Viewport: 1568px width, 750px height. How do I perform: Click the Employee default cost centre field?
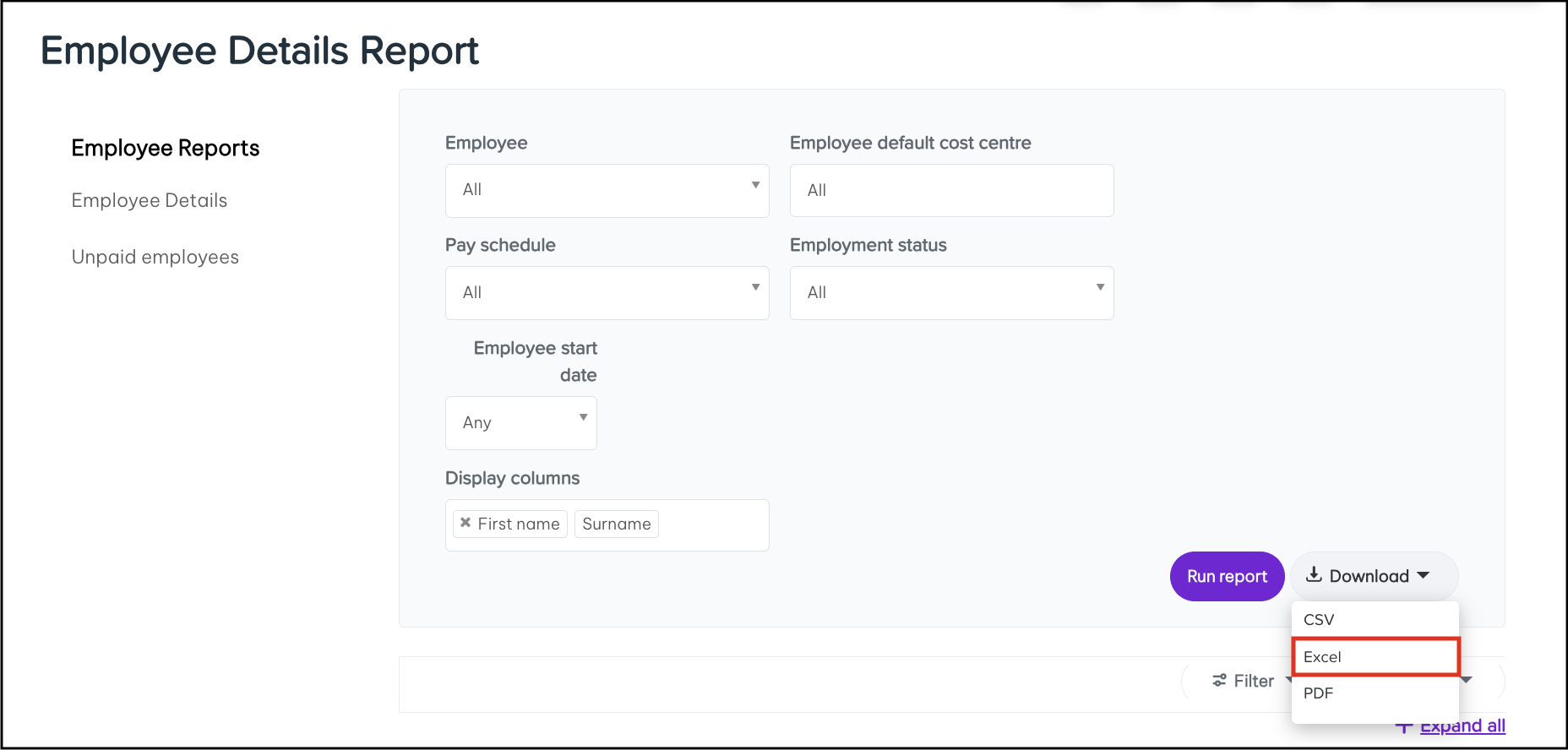pos(951,190)
